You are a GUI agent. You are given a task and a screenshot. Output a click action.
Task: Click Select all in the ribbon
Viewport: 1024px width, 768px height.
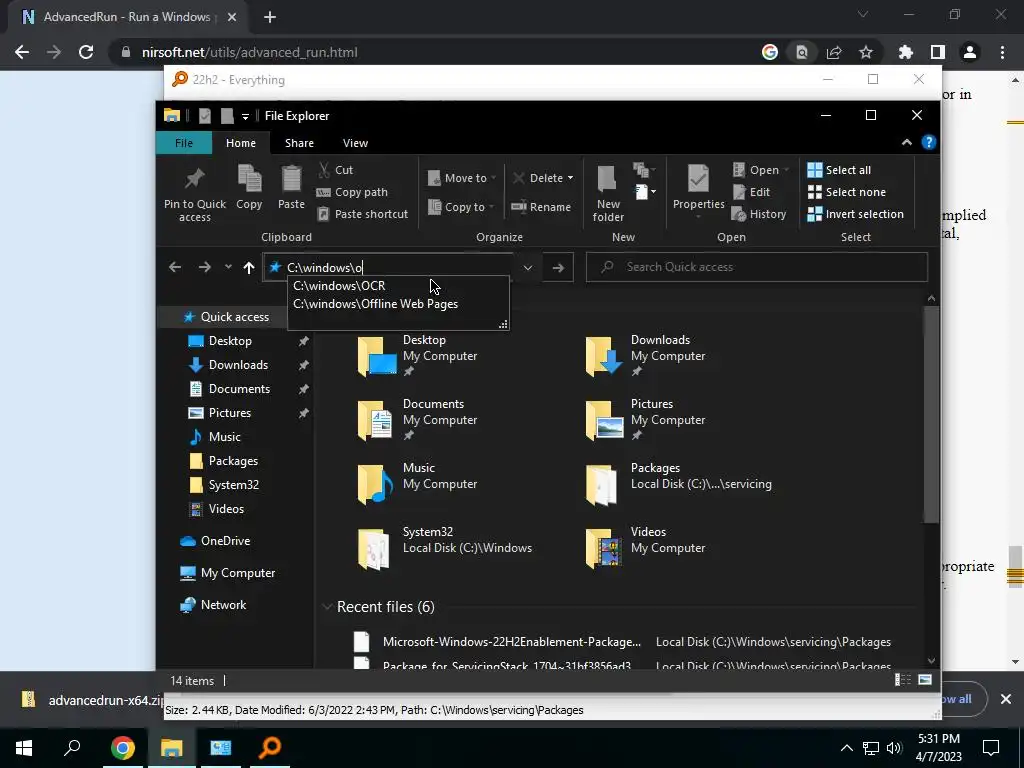click(x=839, y=170)
